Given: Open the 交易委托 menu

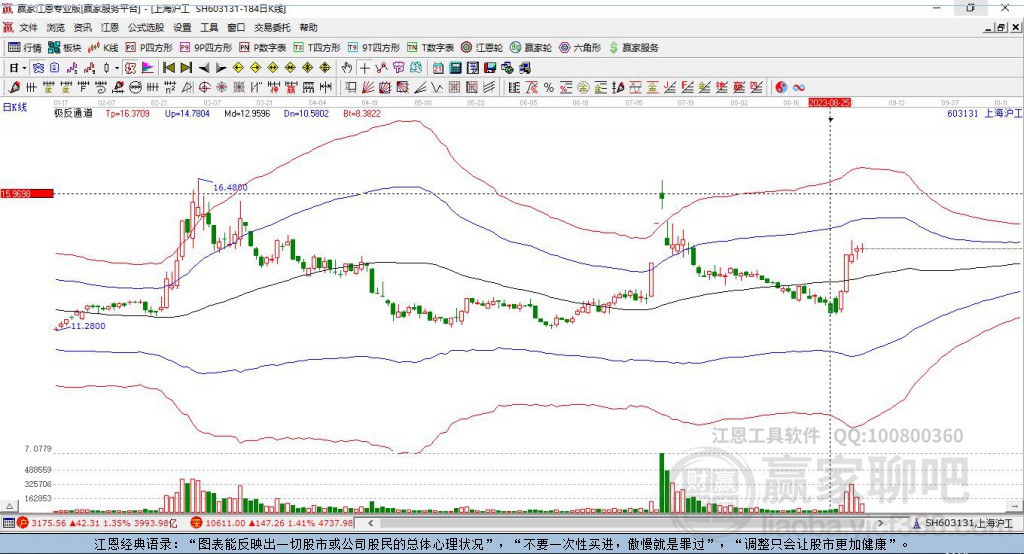Looking at the screenshot, I should click(x=272, y=27).
